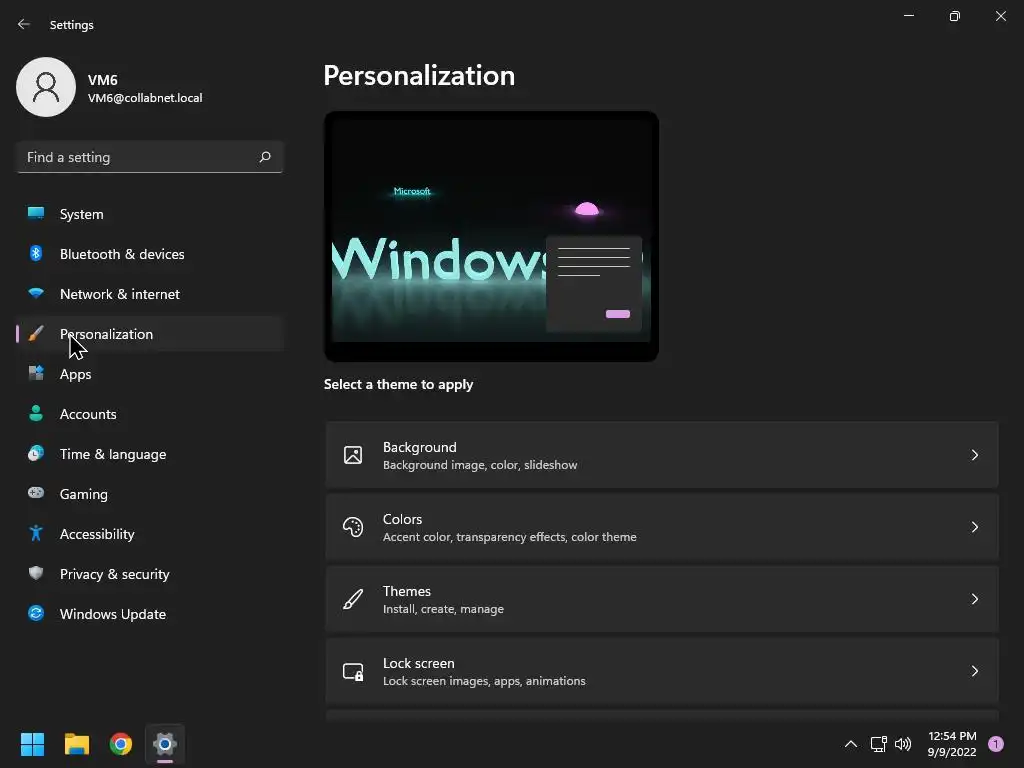The height and width of the screenshot is (768, 1024).
Task: Open Privacy & security settings
Action: click(x=150, y=573)
